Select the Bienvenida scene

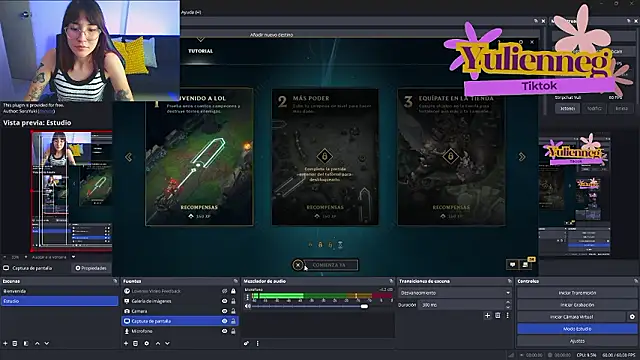pyautogui.click(x=60, y=291)
